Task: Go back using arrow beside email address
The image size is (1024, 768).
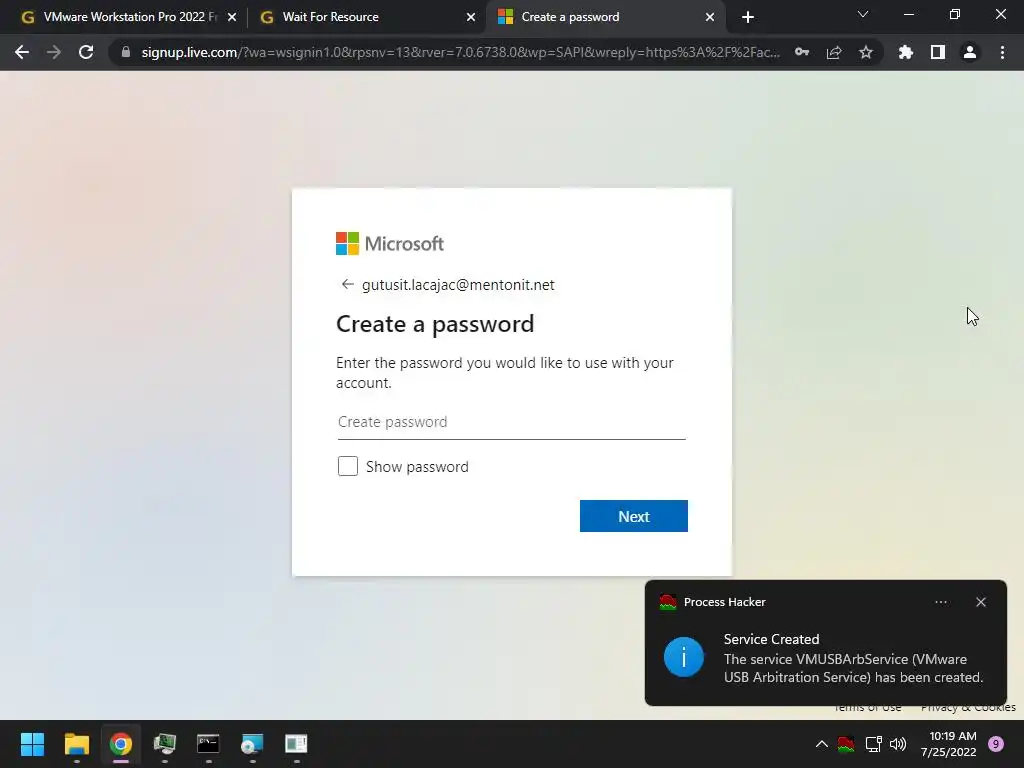Action: [x=347, y=284]
